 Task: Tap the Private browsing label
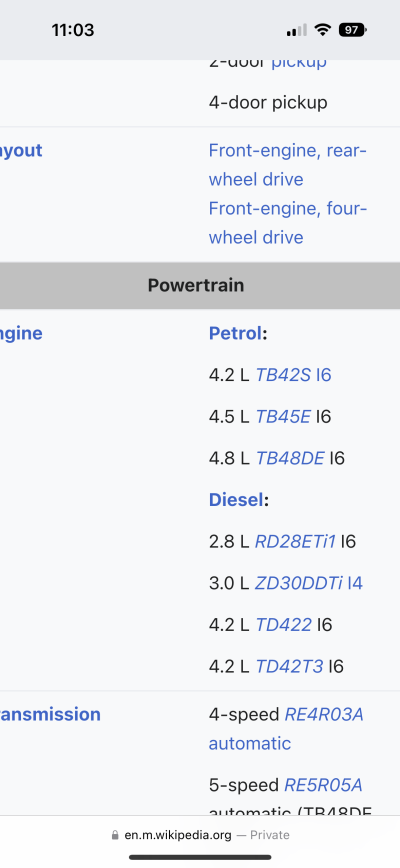pyautogui.click(x=269, y=835)
